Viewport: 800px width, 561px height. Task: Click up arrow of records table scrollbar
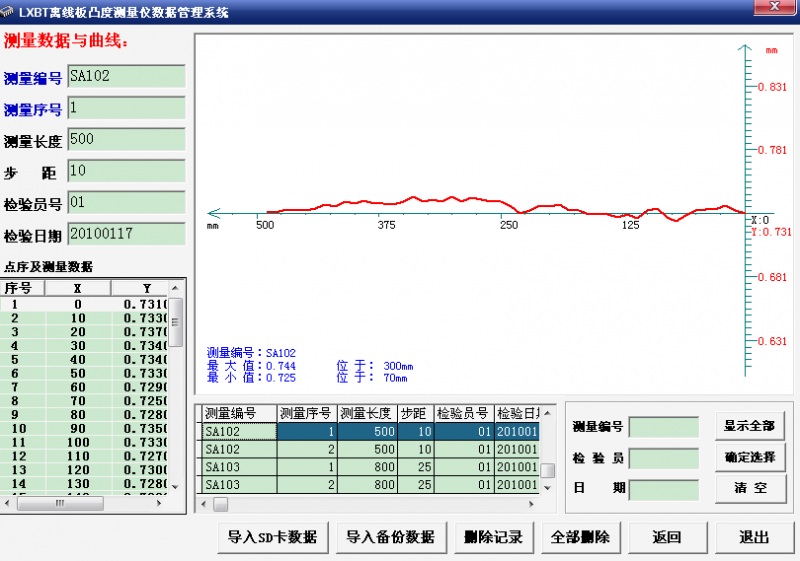point(547,413)
